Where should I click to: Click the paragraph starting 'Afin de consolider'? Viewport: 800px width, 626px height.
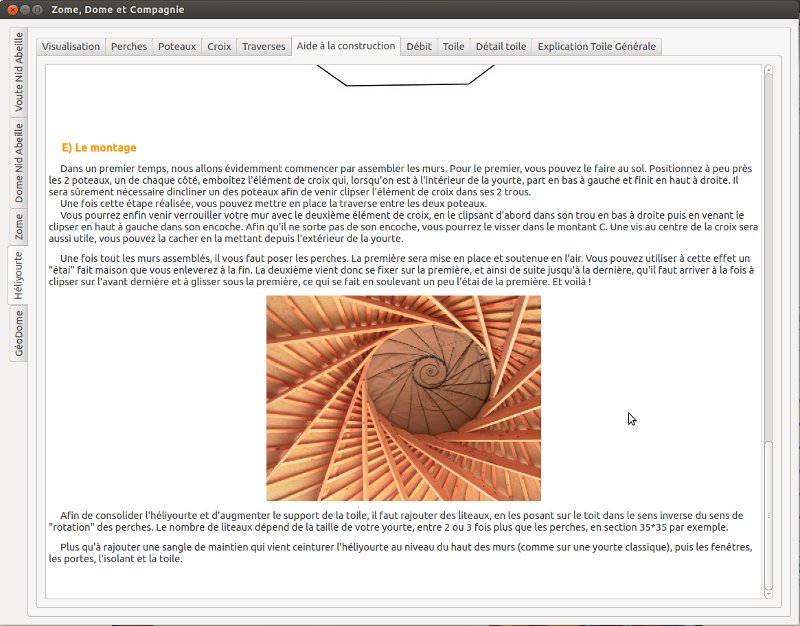click(396, 521)
